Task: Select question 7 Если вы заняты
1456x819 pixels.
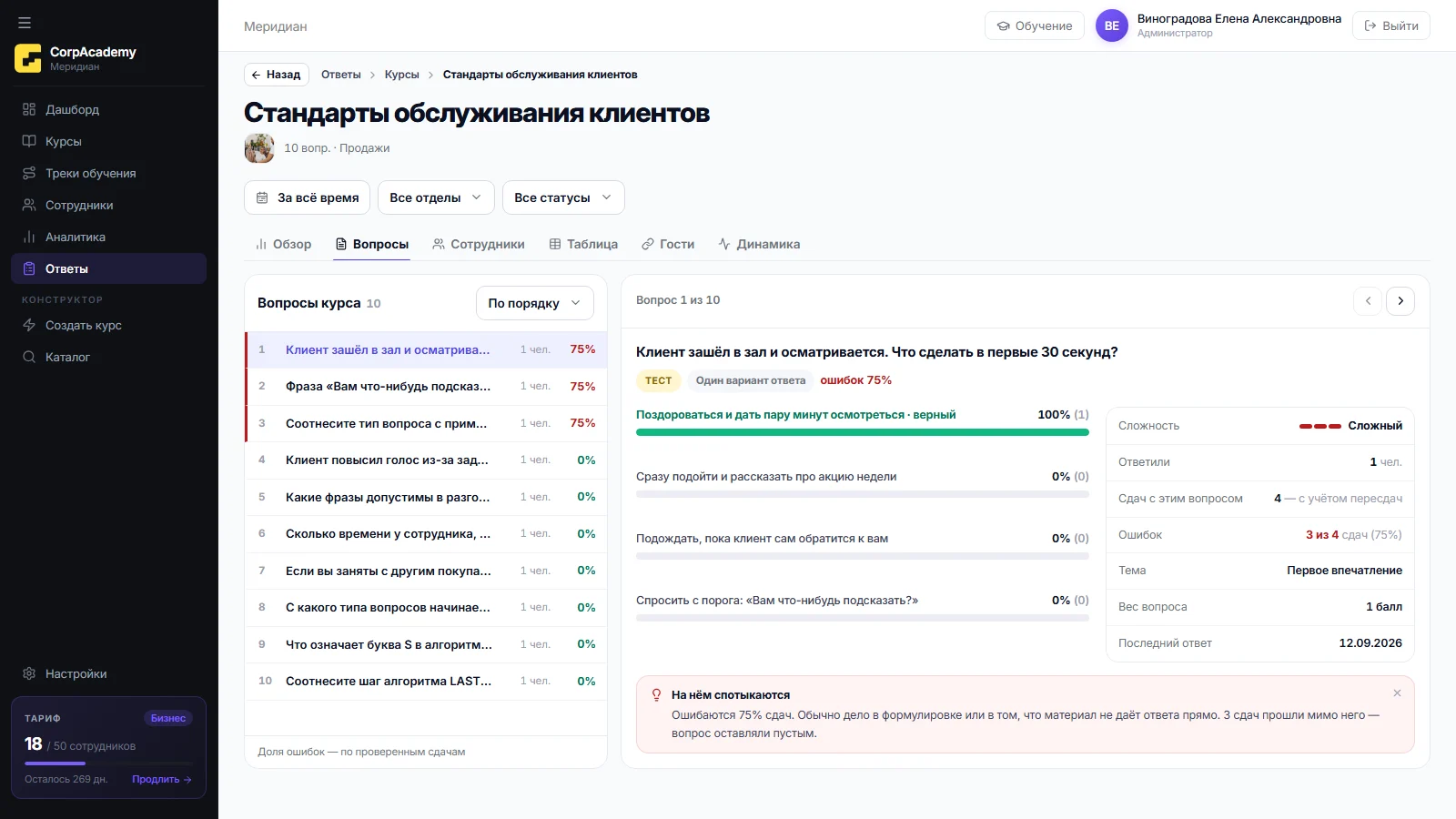Action: tap(426, 571)
